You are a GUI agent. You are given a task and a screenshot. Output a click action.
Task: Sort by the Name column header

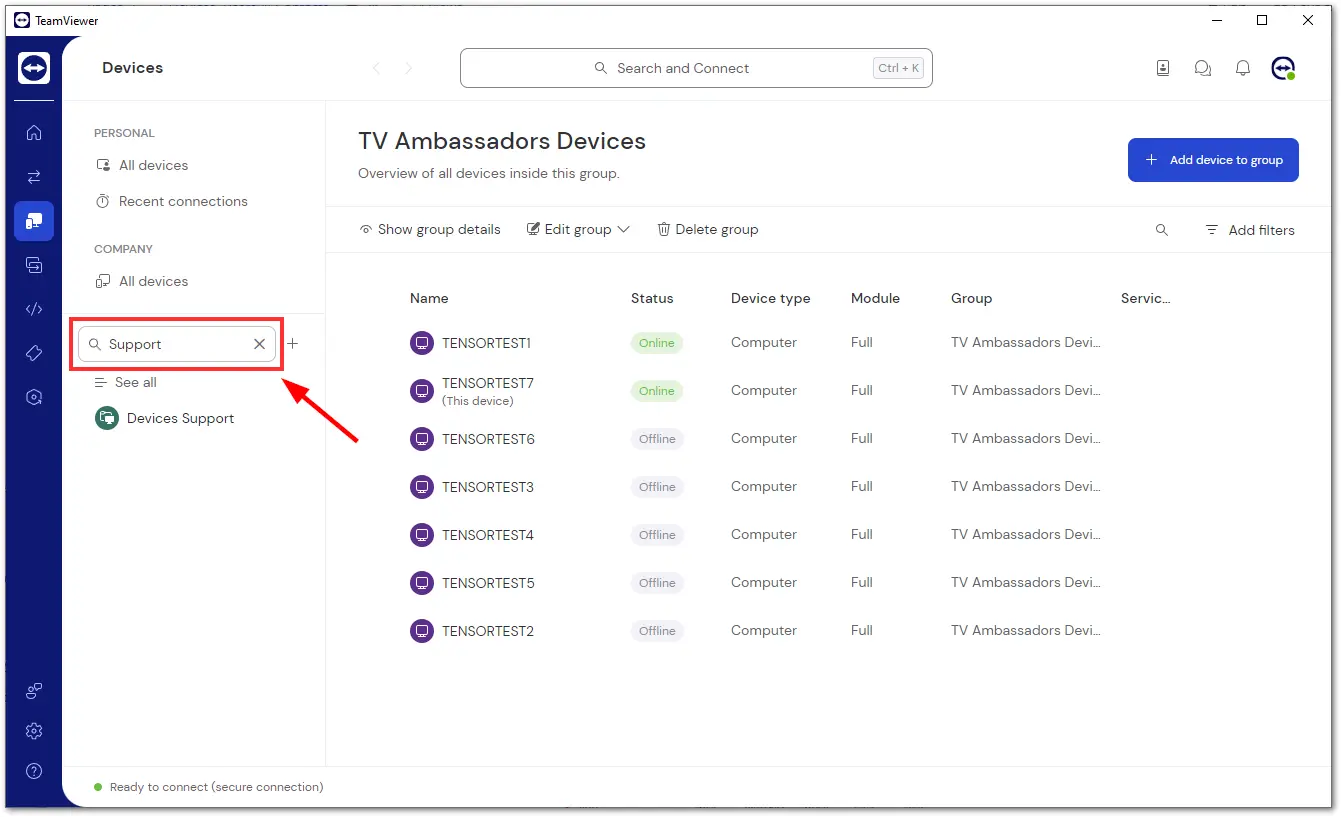pyautogui.click(x=429, y=298)
